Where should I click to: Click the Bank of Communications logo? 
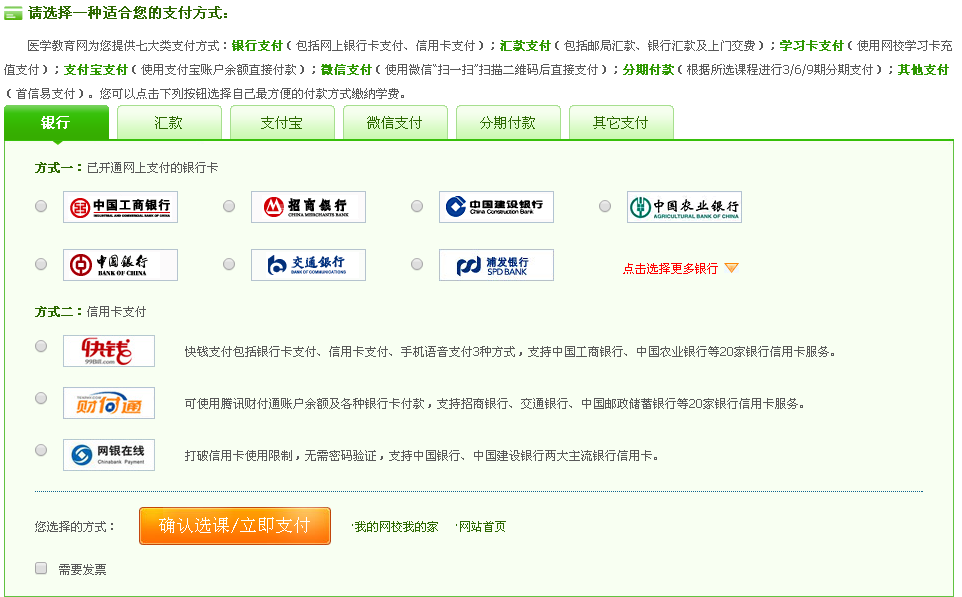tap(308, 265)
